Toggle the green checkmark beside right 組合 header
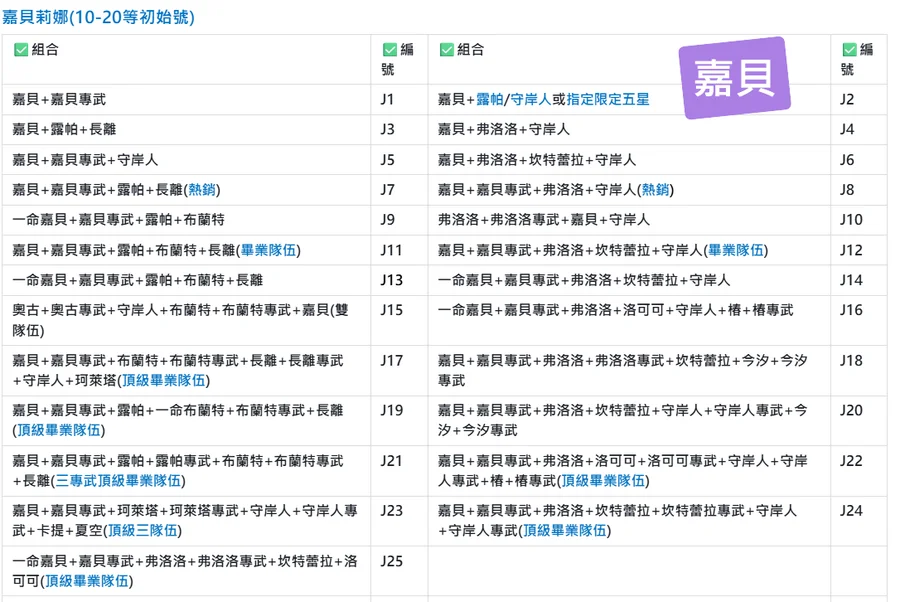The height and width of the screenshot is (602, 900). (446, 49)
